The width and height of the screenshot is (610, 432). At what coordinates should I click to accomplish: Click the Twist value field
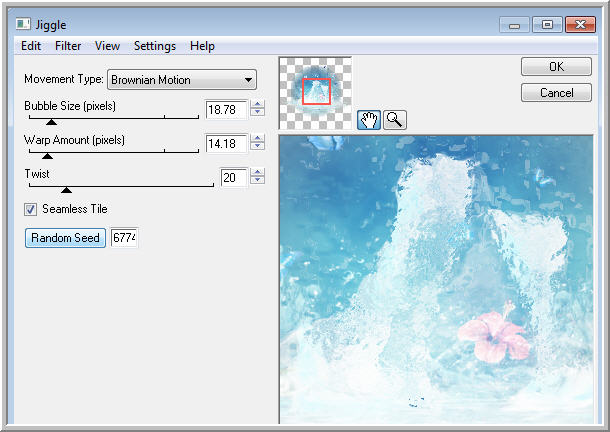[x=234, y=177]
